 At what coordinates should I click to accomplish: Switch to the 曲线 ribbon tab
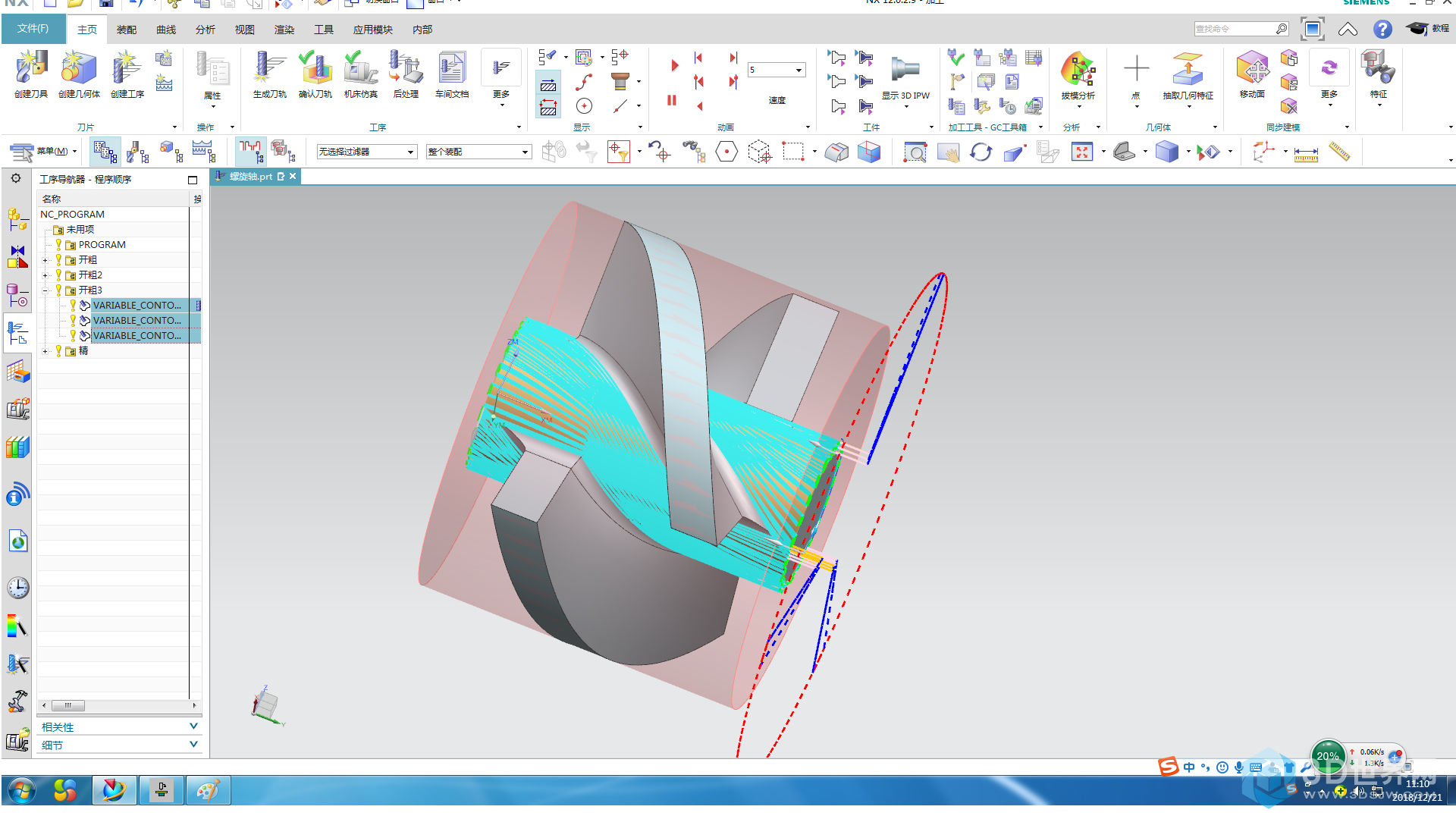[x=166, y=30]
